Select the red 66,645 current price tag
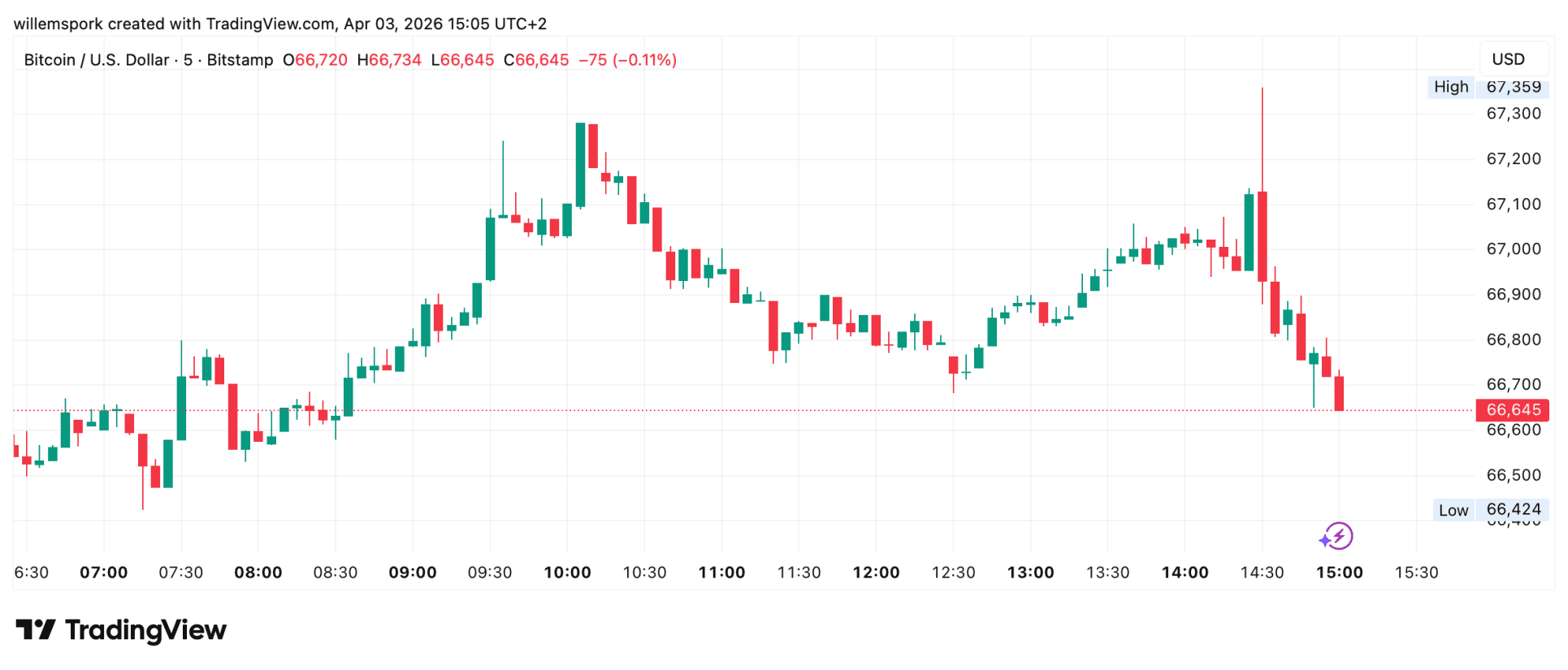This screenshot has width=1568, height=670. coord(1513,410)
